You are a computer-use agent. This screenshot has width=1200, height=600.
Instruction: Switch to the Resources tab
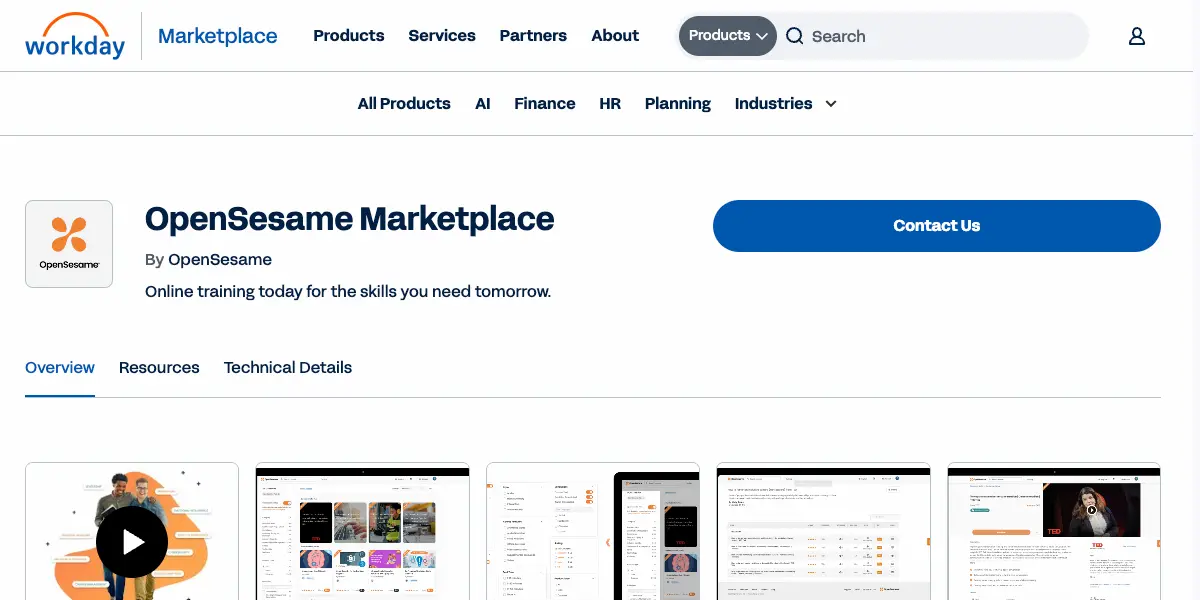[x=159, y=367]
